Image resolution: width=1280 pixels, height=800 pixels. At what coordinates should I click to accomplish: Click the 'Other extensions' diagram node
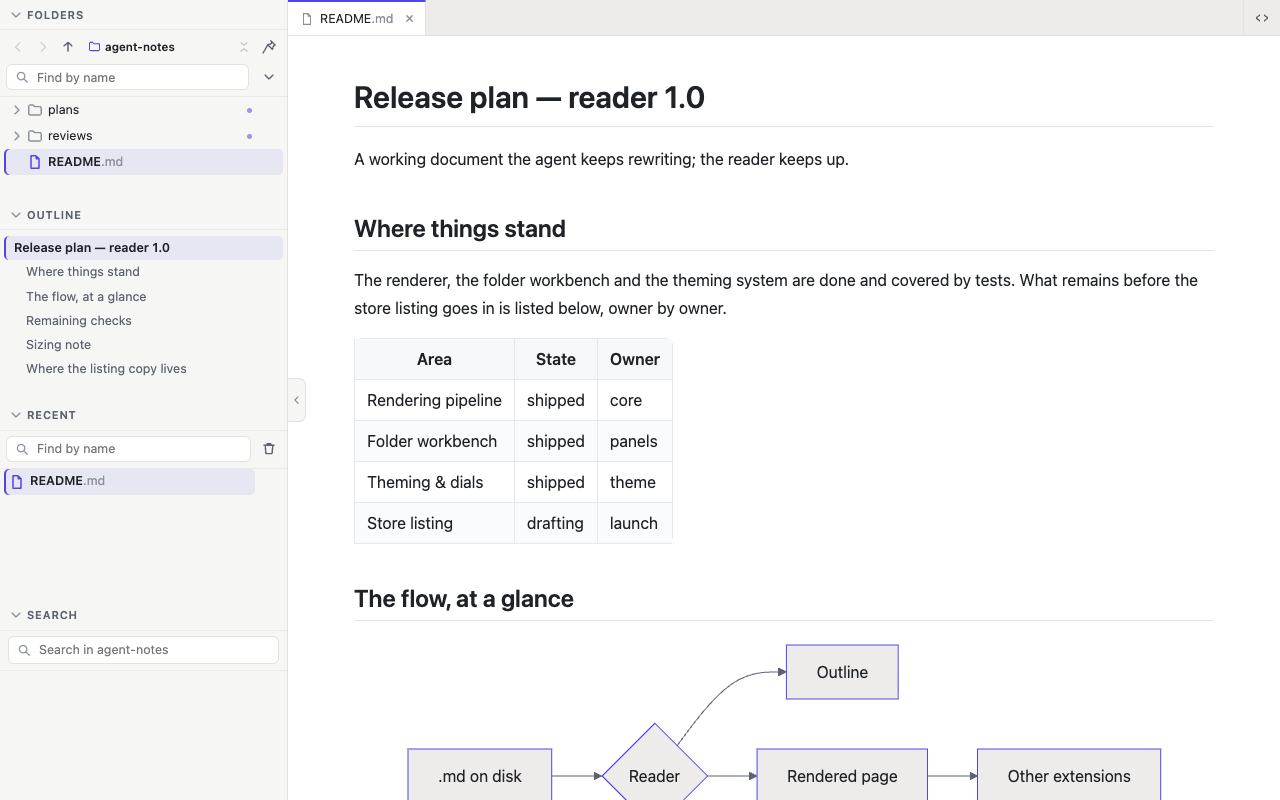coord(1069,775)
